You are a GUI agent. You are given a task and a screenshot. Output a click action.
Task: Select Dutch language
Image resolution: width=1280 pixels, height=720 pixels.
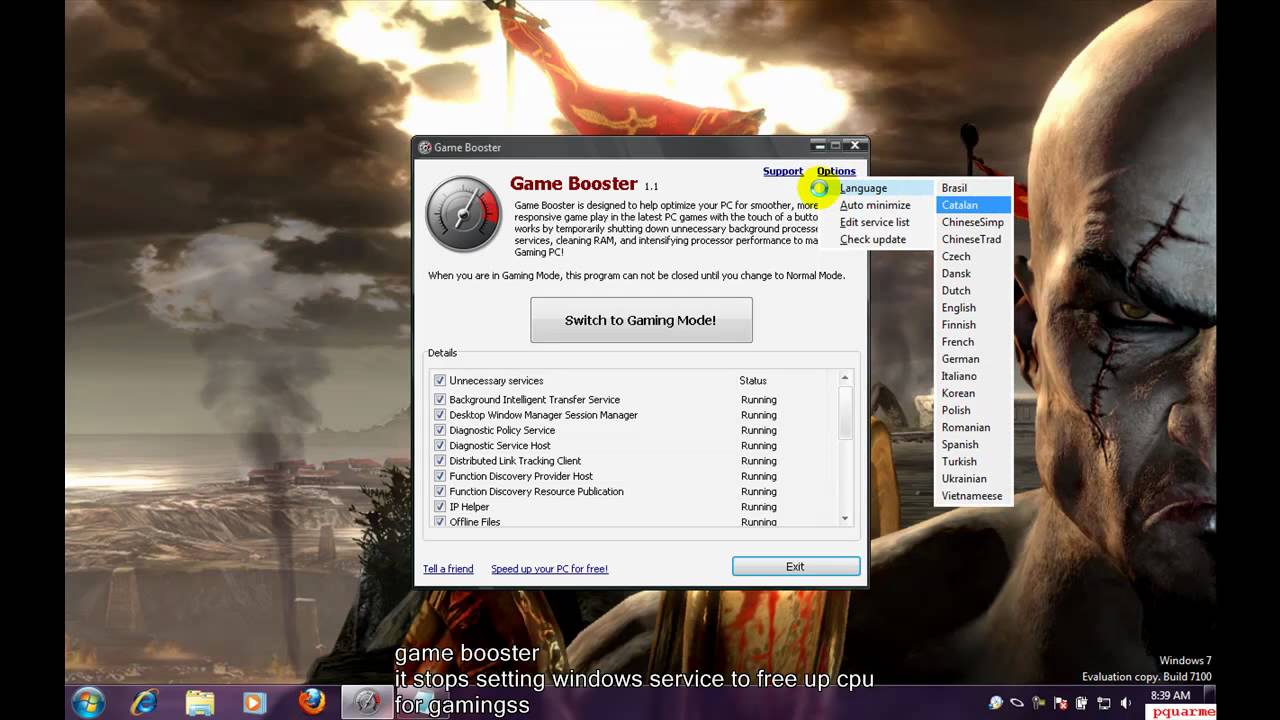[974, 290]
